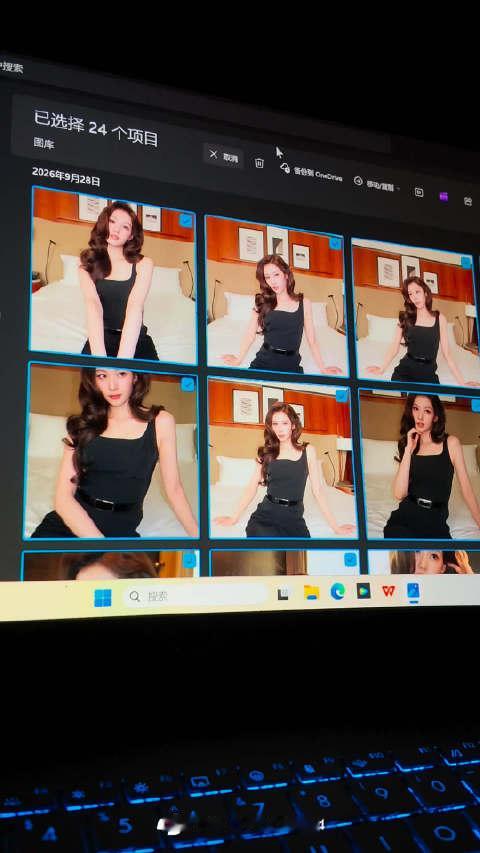Click the purple app icon in the toolbar

point(444,196)
